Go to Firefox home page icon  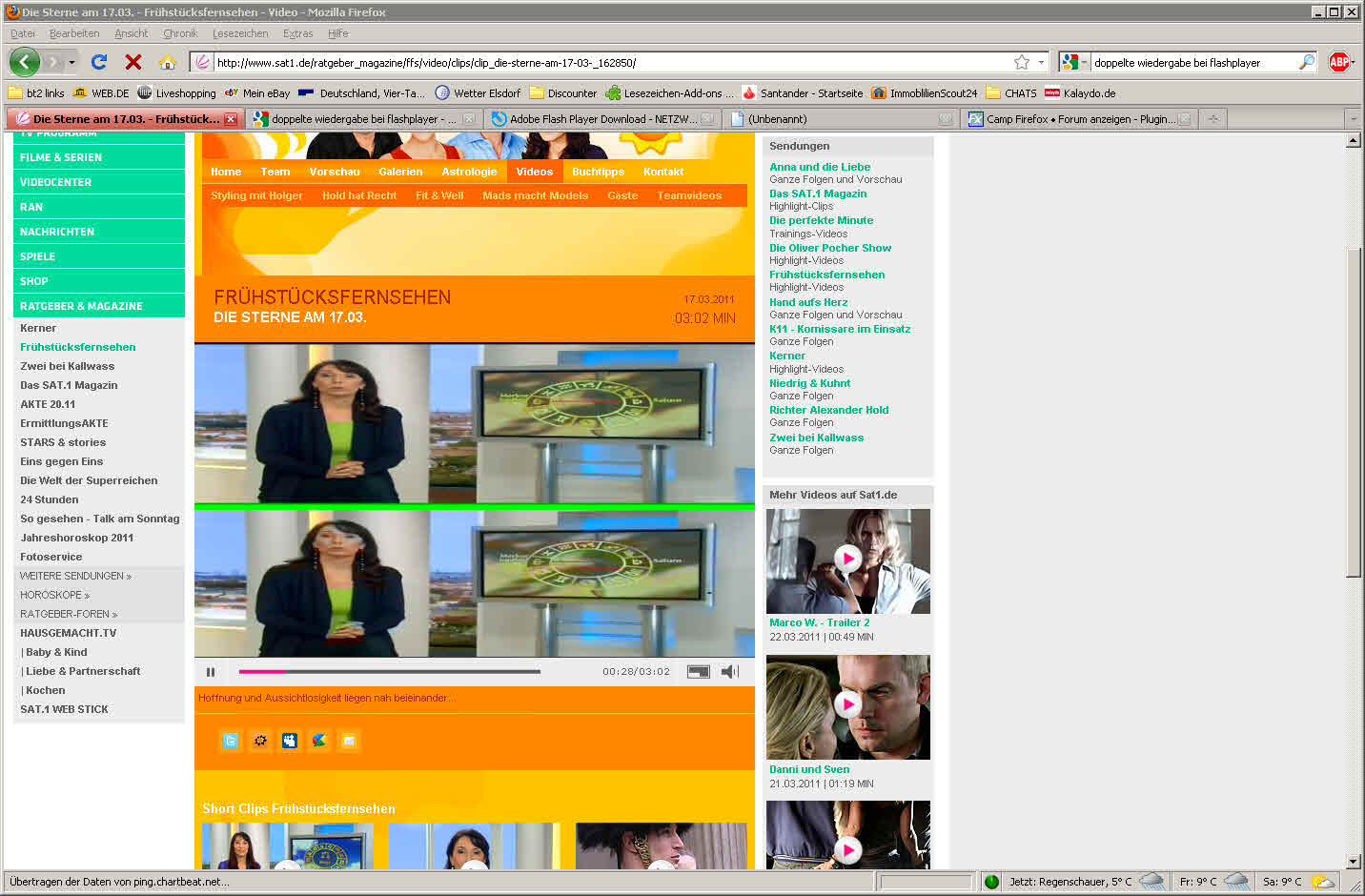click(167, 62)
